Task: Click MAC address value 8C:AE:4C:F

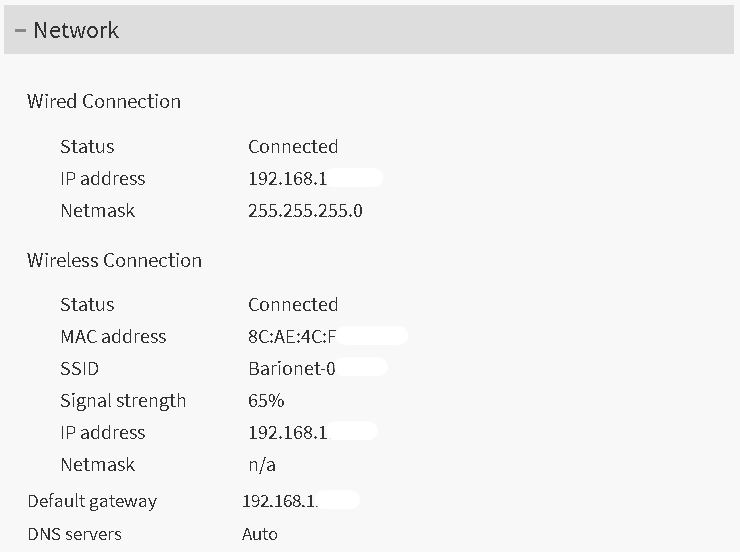Action: tap(292, 336)
